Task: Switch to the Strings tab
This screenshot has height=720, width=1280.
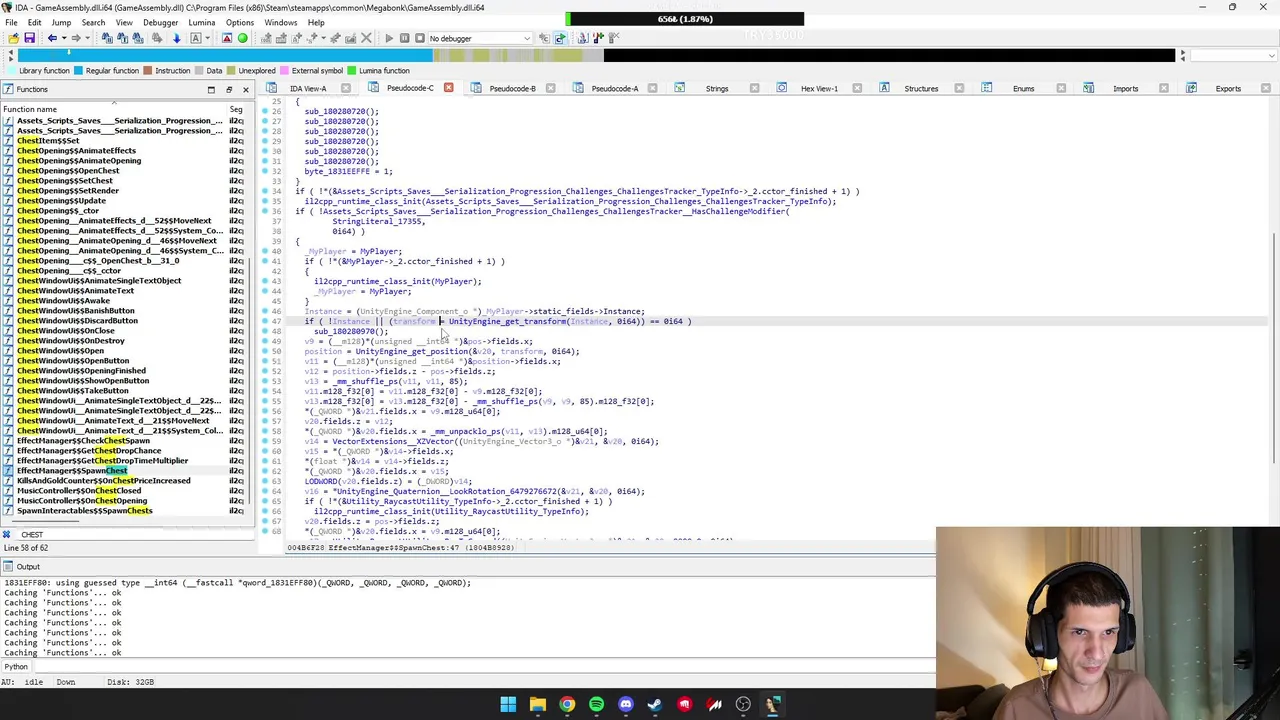Action: click(x=716, y=88)
